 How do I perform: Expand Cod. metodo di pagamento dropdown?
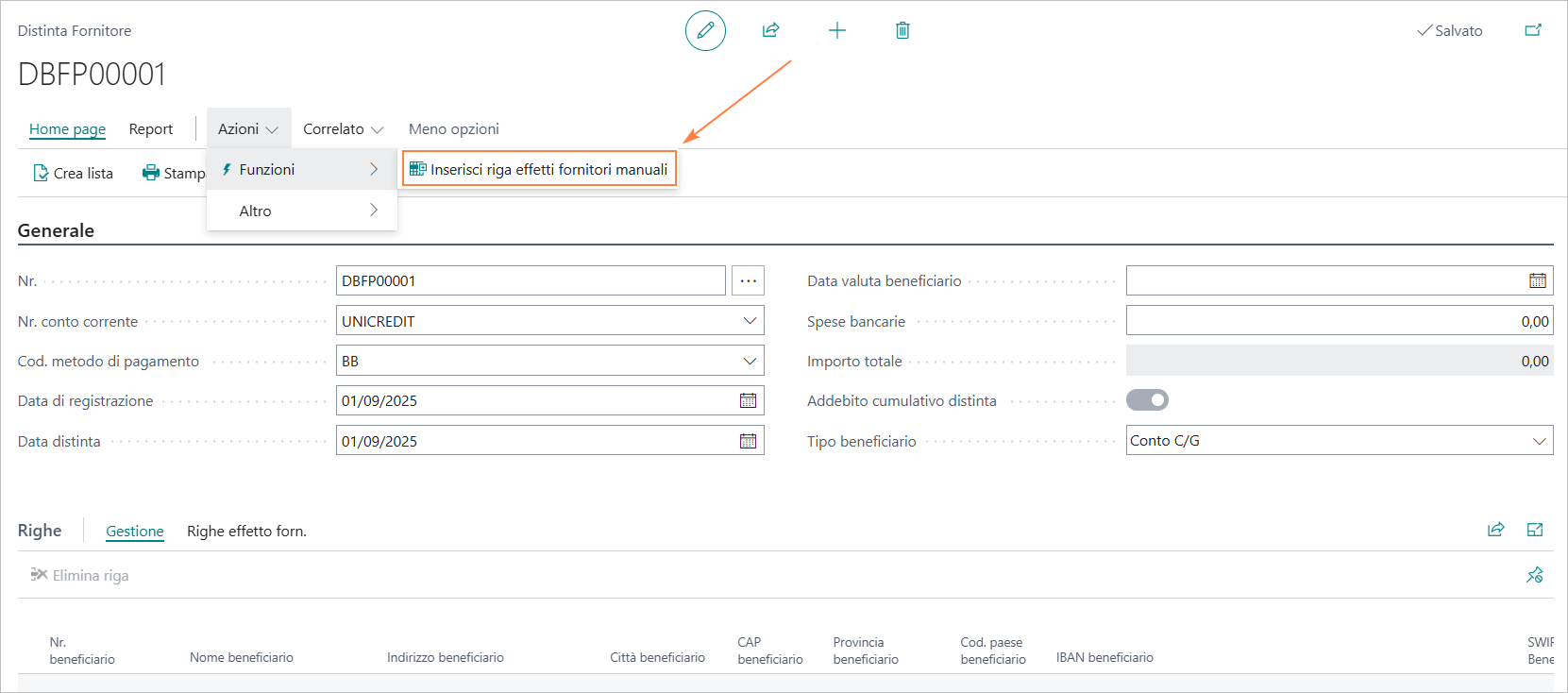tap(750, 361)
